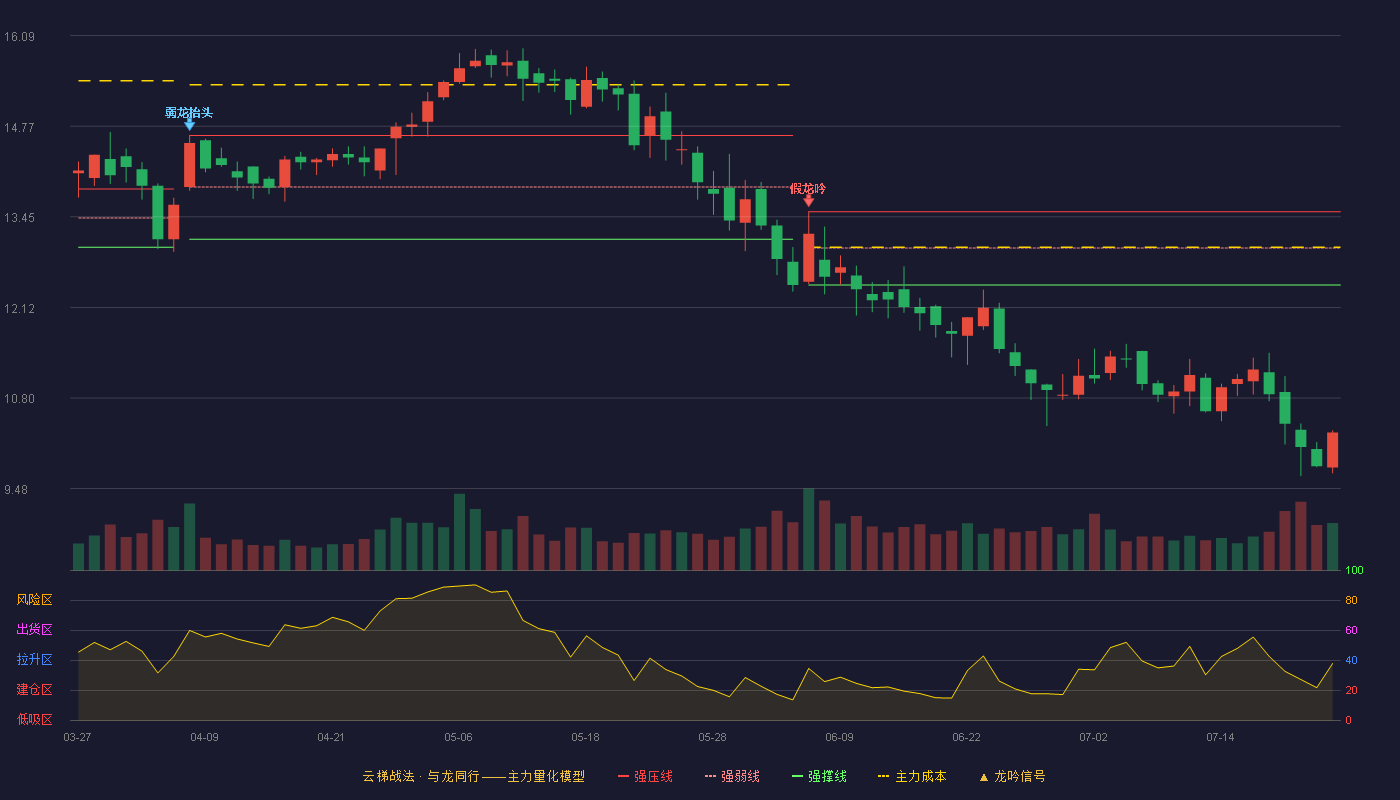Click the 13.45 price axis label
Image resolution: width=1400 pixels, height=800 pixels.
point(19,218)
